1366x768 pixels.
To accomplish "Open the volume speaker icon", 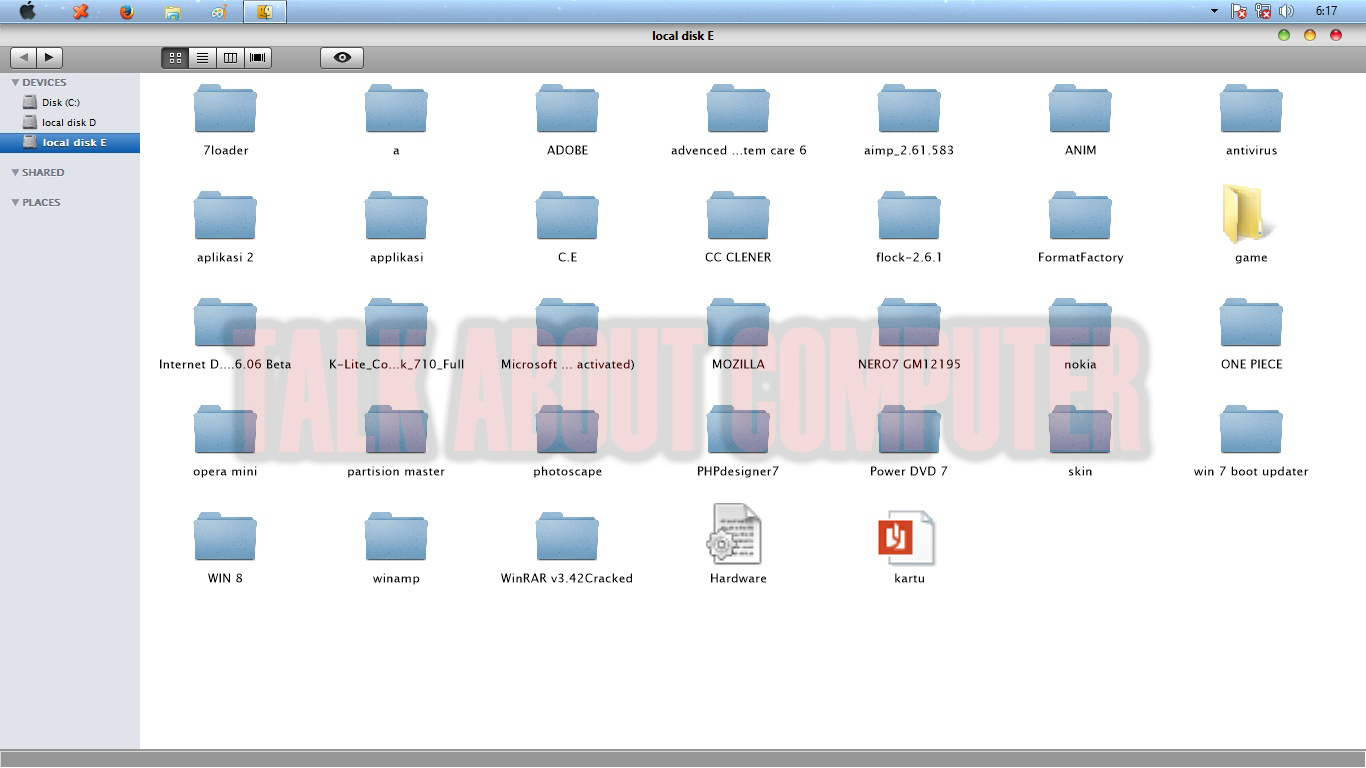I will (x=1286, y=11).
